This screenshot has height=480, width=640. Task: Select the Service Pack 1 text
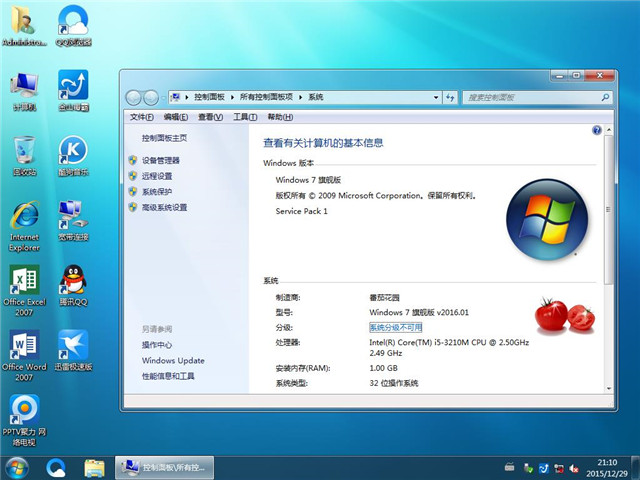tap(301, 211)
